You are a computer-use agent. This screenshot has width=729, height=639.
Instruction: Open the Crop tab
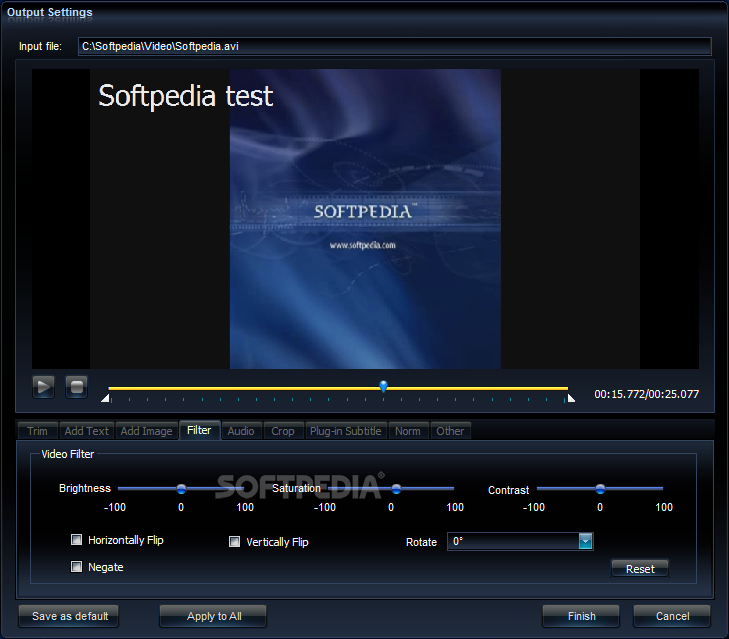click(283, 431)
